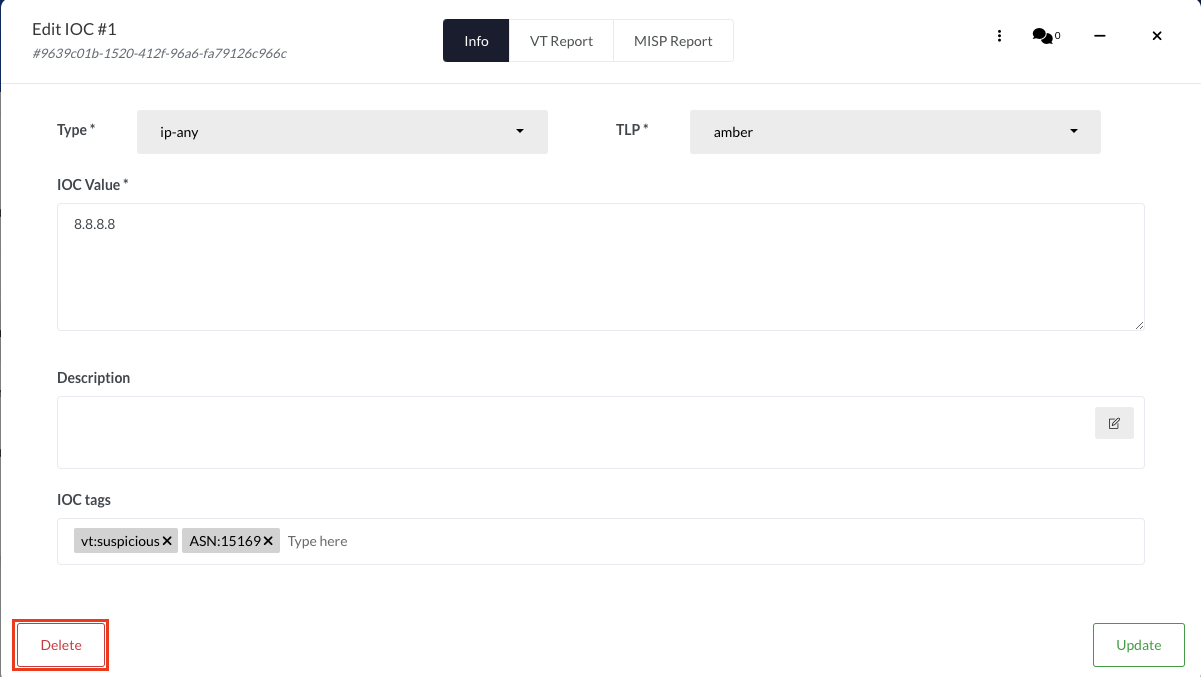1201x677 pixels.
Task: Switch to the Info tab
Action: tap(476, 41)
